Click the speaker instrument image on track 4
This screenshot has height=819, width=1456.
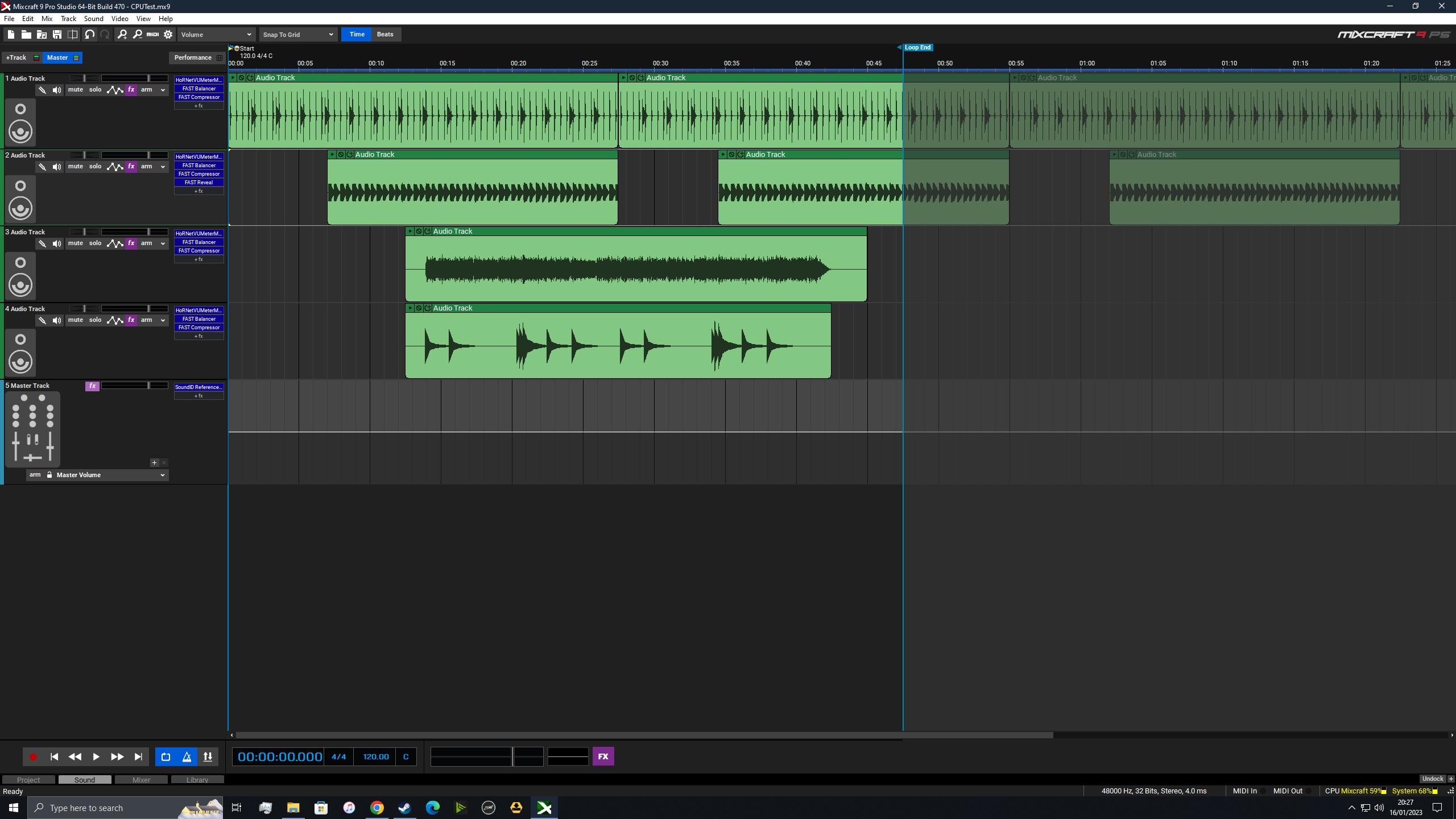(x=20, y=353)
